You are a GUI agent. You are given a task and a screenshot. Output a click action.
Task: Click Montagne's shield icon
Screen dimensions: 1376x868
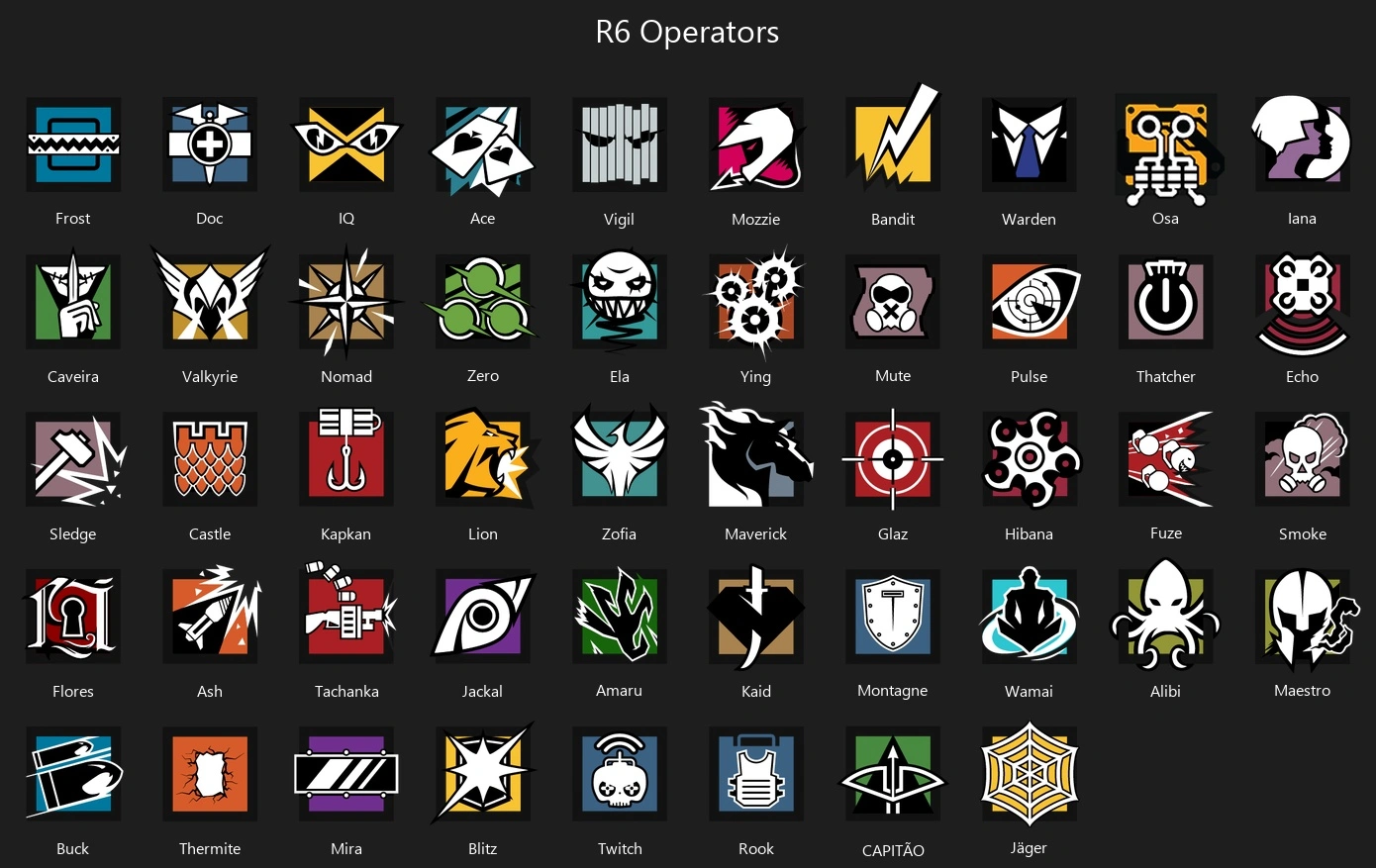tap(893, 617)
